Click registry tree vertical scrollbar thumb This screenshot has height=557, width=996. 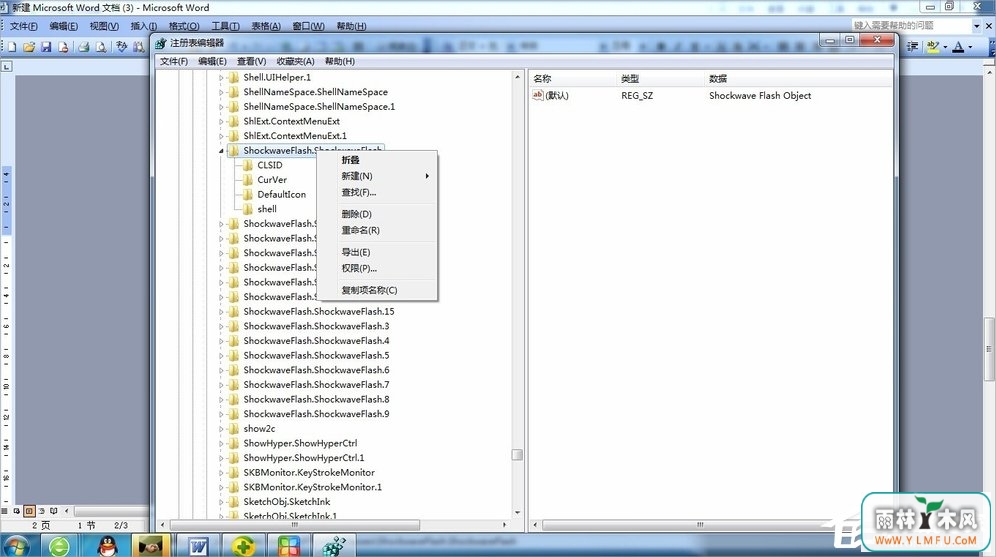pos(517,455)
